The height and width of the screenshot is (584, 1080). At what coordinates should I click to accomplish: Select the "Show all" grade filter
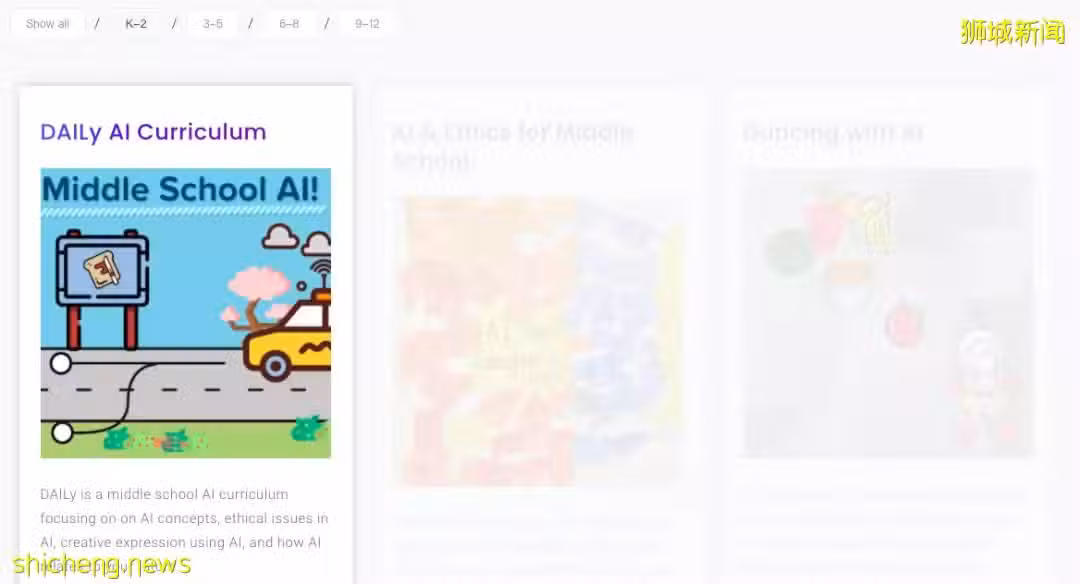click(48, 24)
